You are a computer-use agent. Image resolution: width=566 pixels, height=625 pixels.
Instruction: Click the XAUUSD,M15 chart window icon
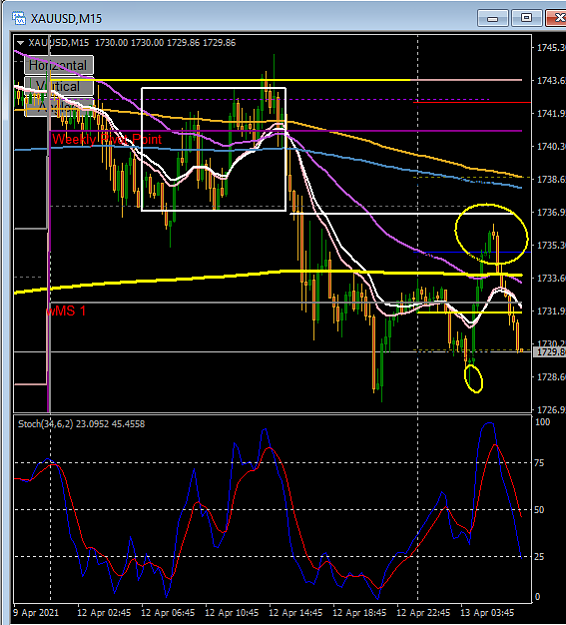(x=18, y=18)
